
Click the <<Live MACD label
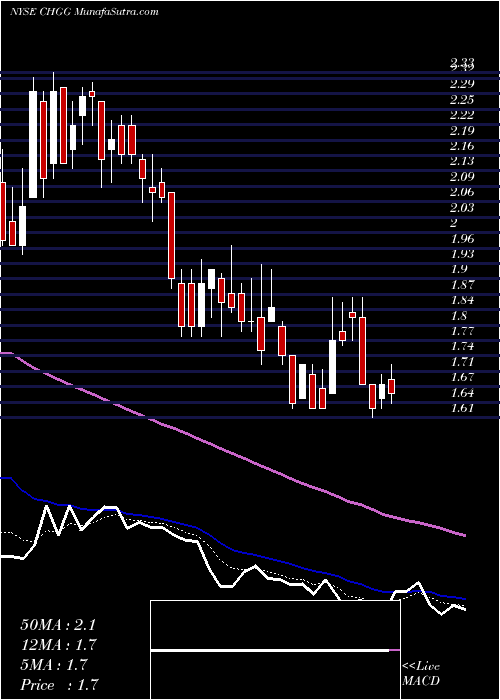click(x=421, y=674)
